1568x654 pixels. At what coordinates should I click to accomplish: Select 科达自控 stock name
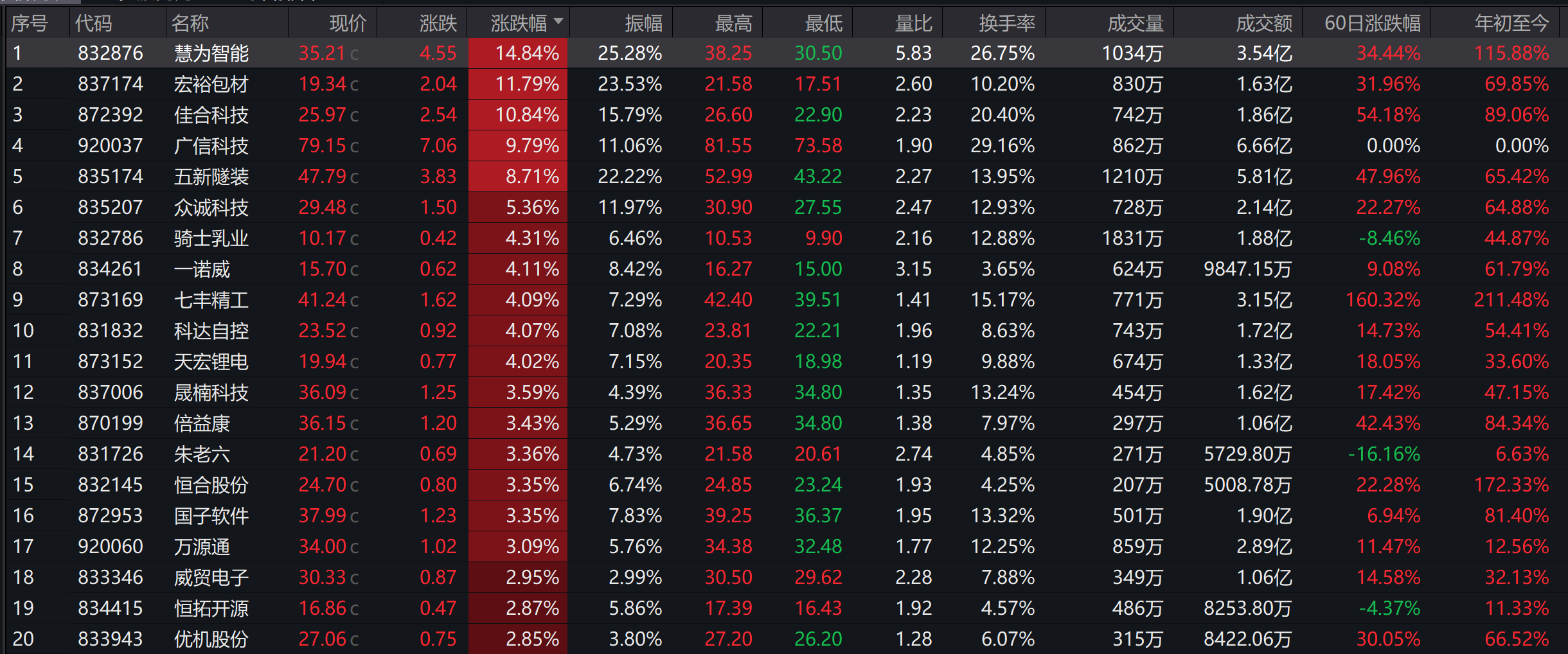pyautogui.click(x=211, y=331)
